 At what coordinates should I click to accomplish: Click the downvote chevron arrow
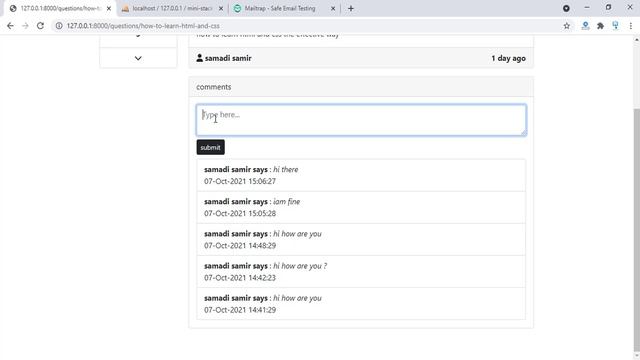pos(138,58)
